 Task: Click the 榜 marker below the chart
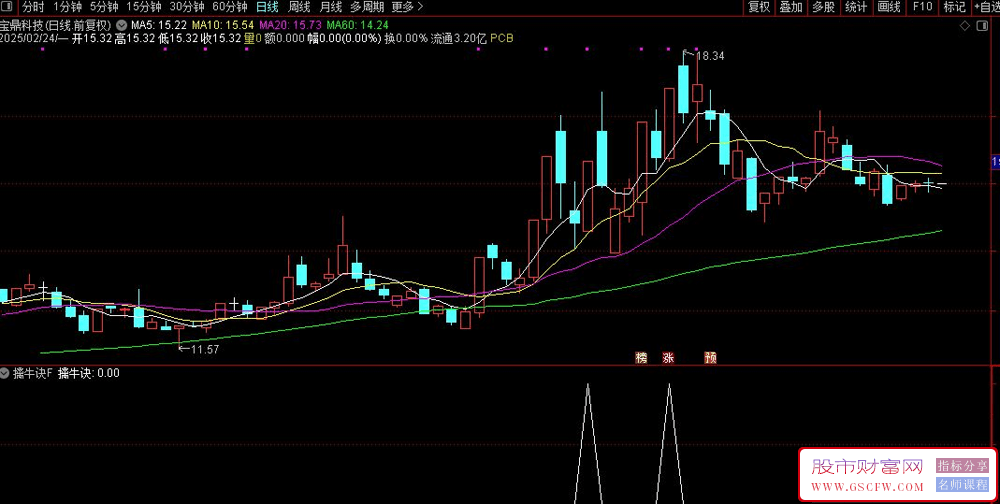(641, 357)
